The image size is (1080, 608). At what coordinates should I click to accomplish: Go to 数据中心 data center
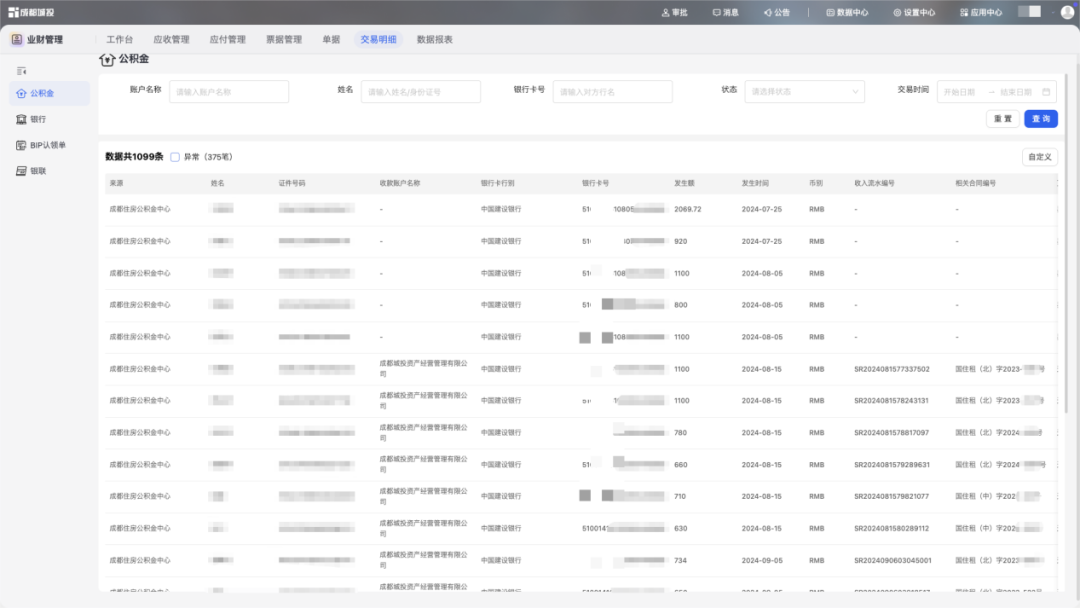point(846,12)
